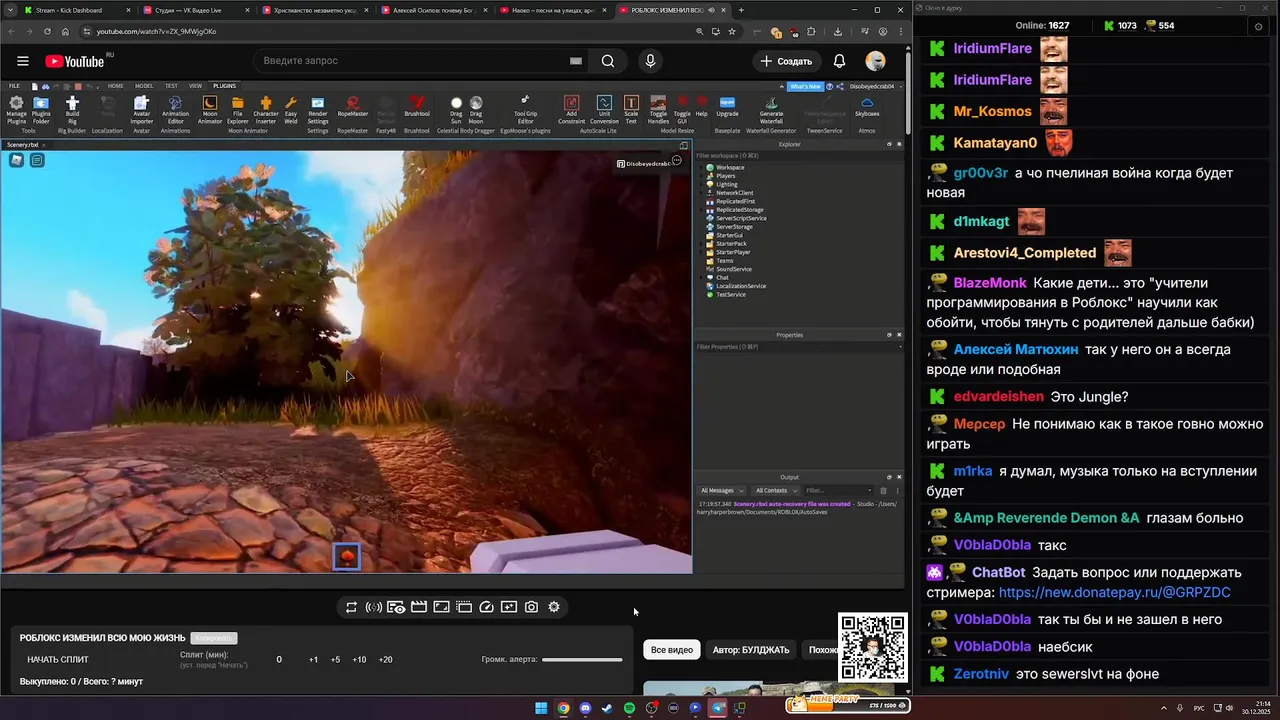The height and width of the screenshot is (720, 1280).
Task: Open YouTube notifications bell
Action: tap(840, 61)
